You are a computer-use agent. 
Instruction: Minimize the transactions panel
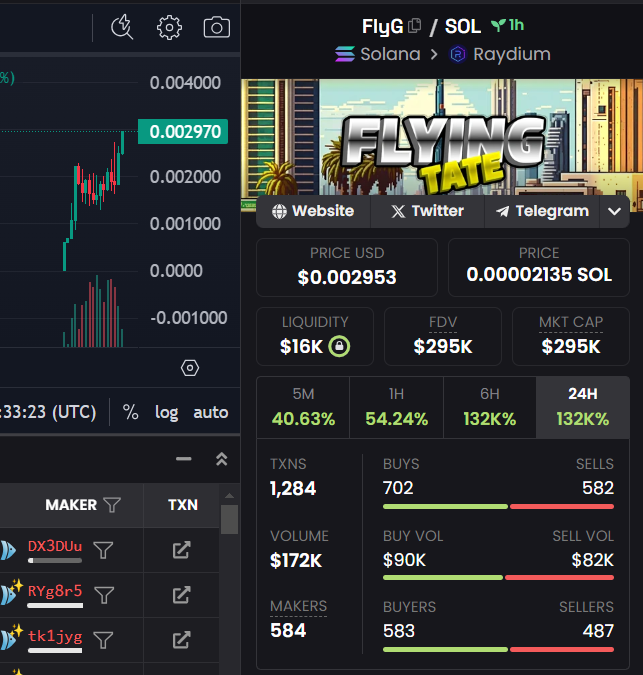click(x=184, y=459)
